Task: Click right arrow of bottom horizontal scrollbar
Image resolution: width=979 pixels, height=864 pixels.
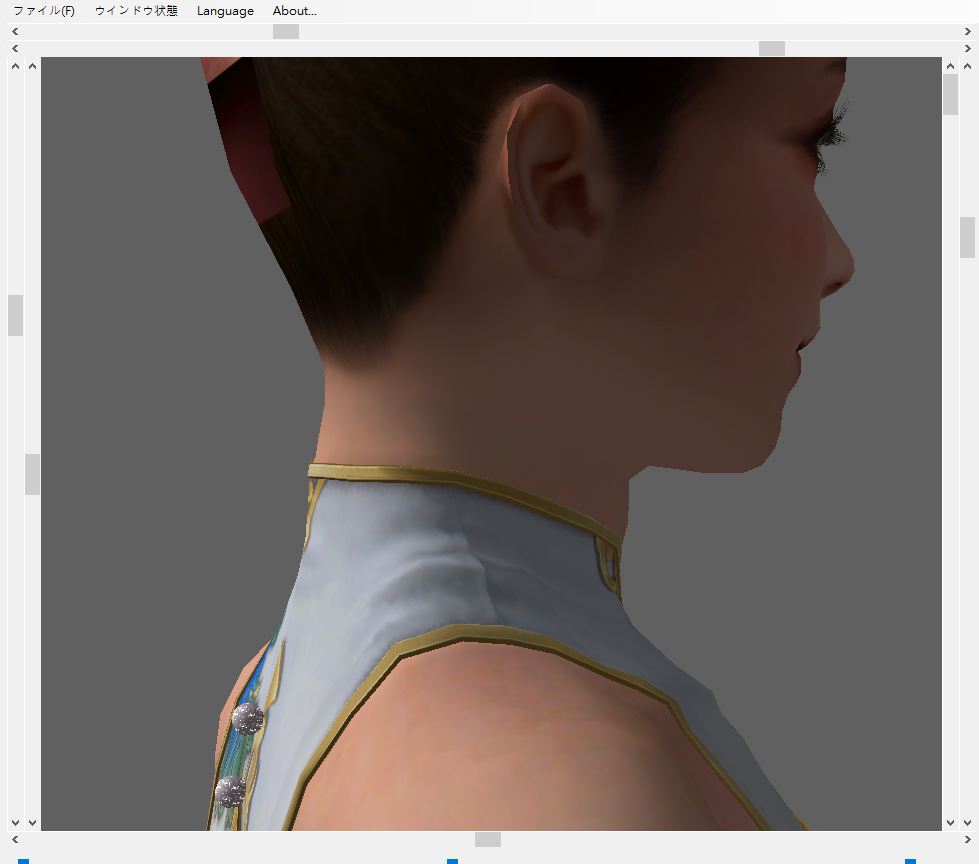Action: click(x=968, y=840)
